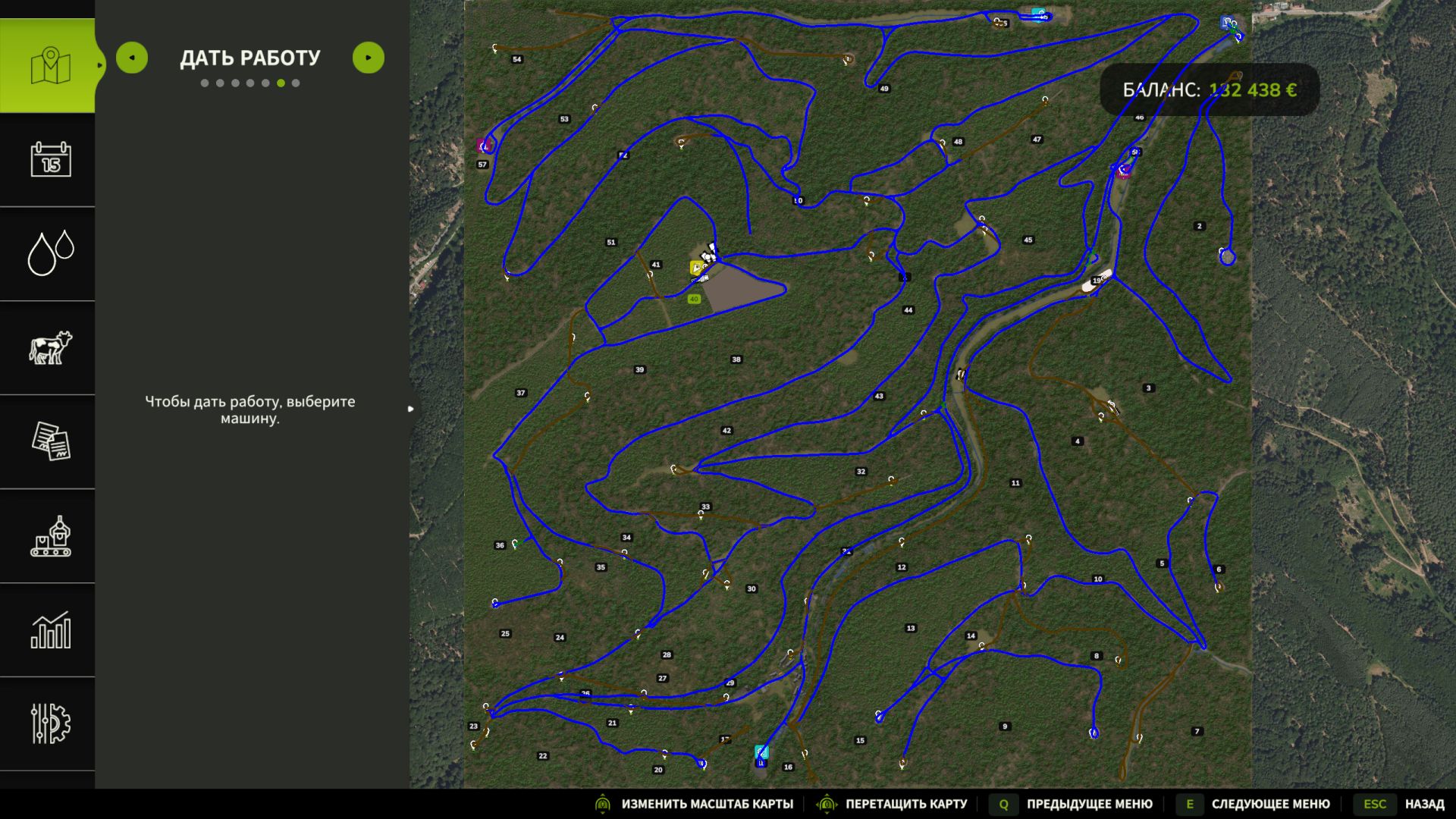Collapse the side panel with white arrow
The width and height of the screenshot is (1456, 819).
coord(410,409)
